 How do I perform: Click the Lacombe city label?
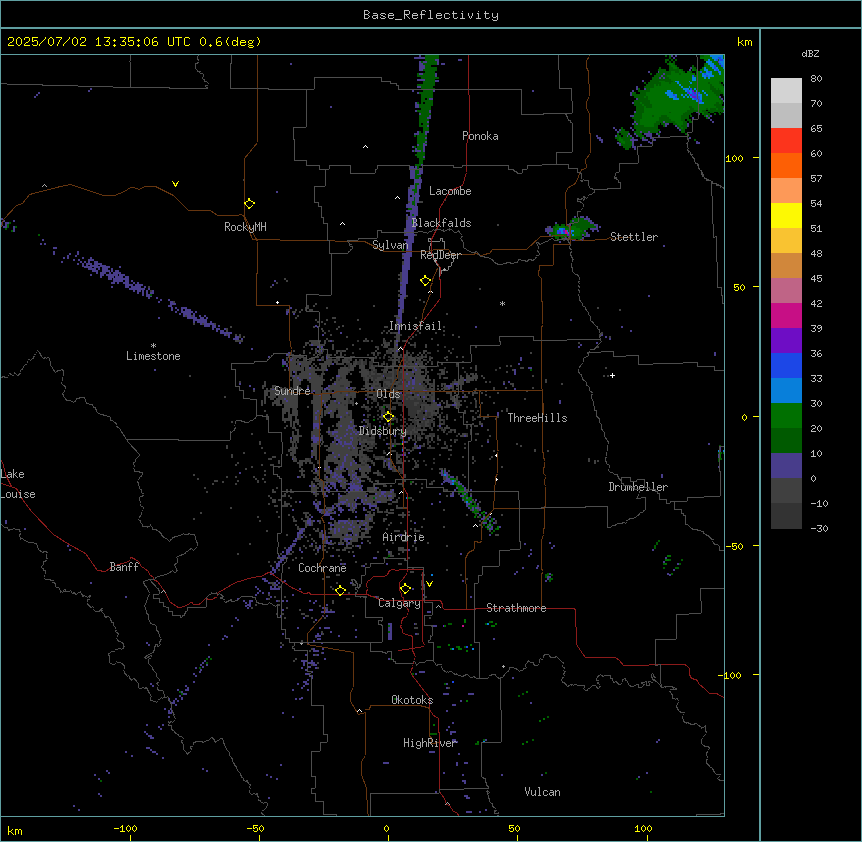pyautogui.click(x=450, y=191)
